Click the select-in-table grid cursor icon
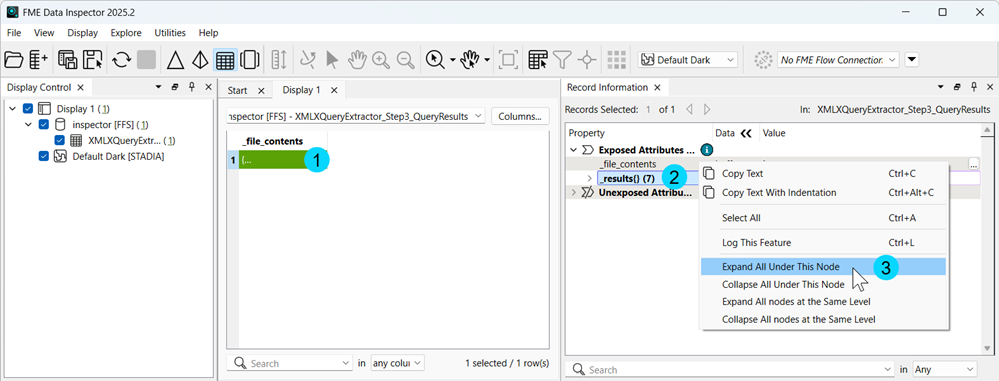This screenshot has height=381, width=999. (538, 60)
